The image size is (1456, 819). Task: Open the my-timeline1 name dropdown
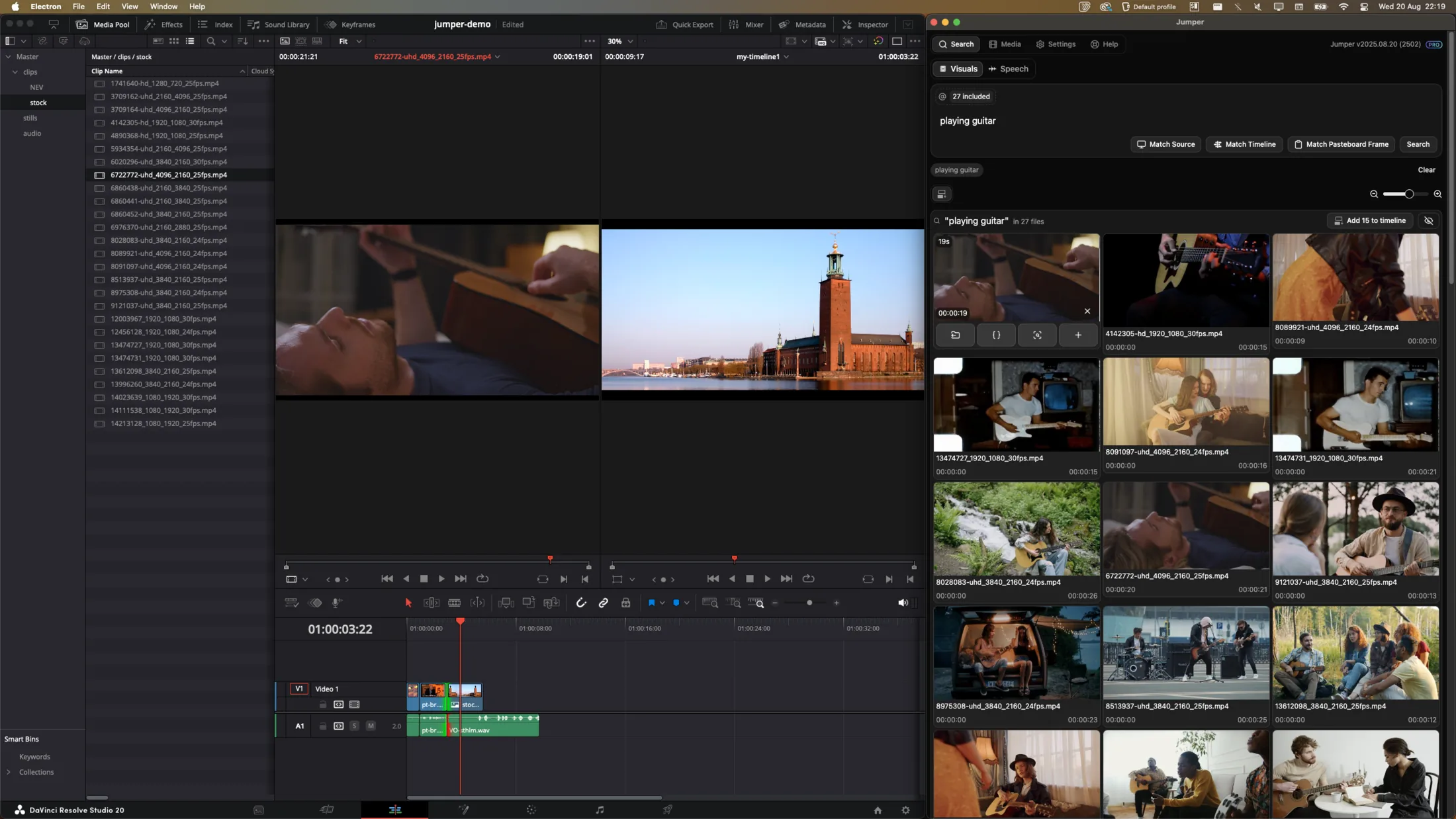click(786, 57)
